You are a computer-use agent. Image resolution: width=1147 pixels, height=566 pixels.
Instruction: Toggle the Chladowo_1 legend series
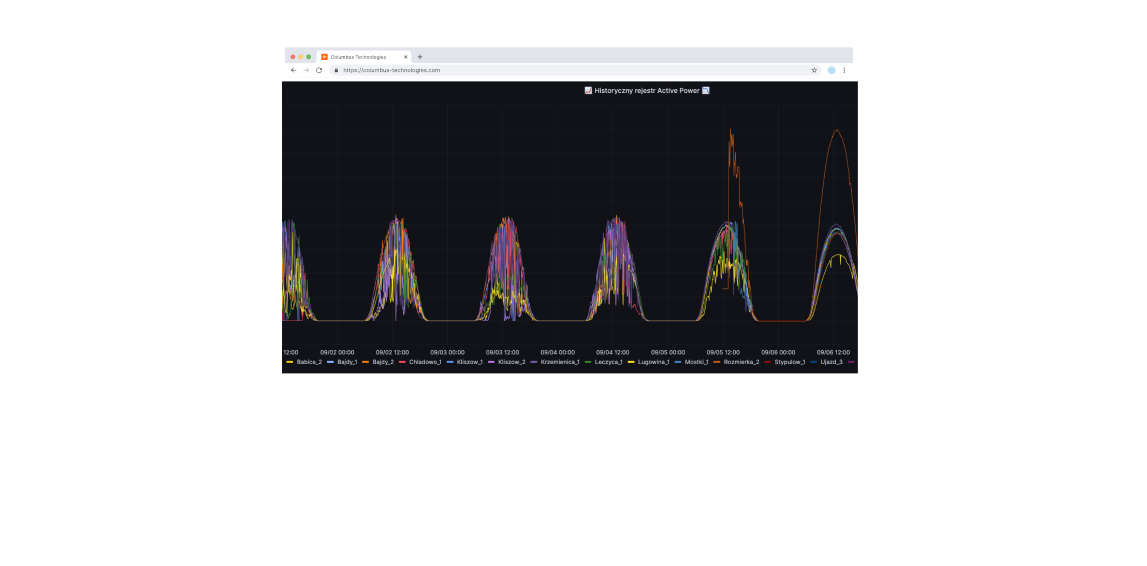coord(425,362)
